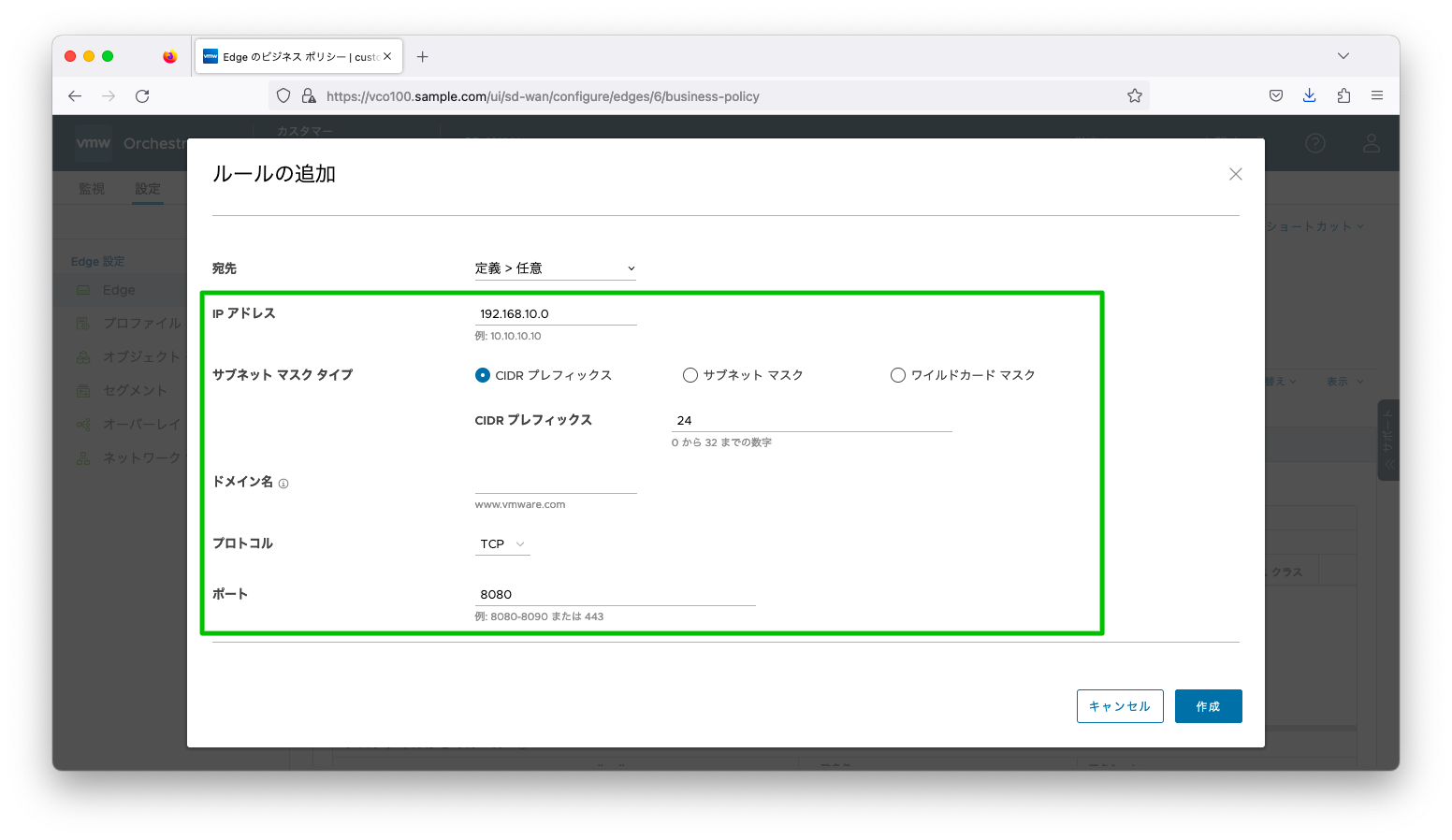Screen dimensions: 1452x840
Task: Open Firefox downloads panel
Action: [x=1309, y=95]
